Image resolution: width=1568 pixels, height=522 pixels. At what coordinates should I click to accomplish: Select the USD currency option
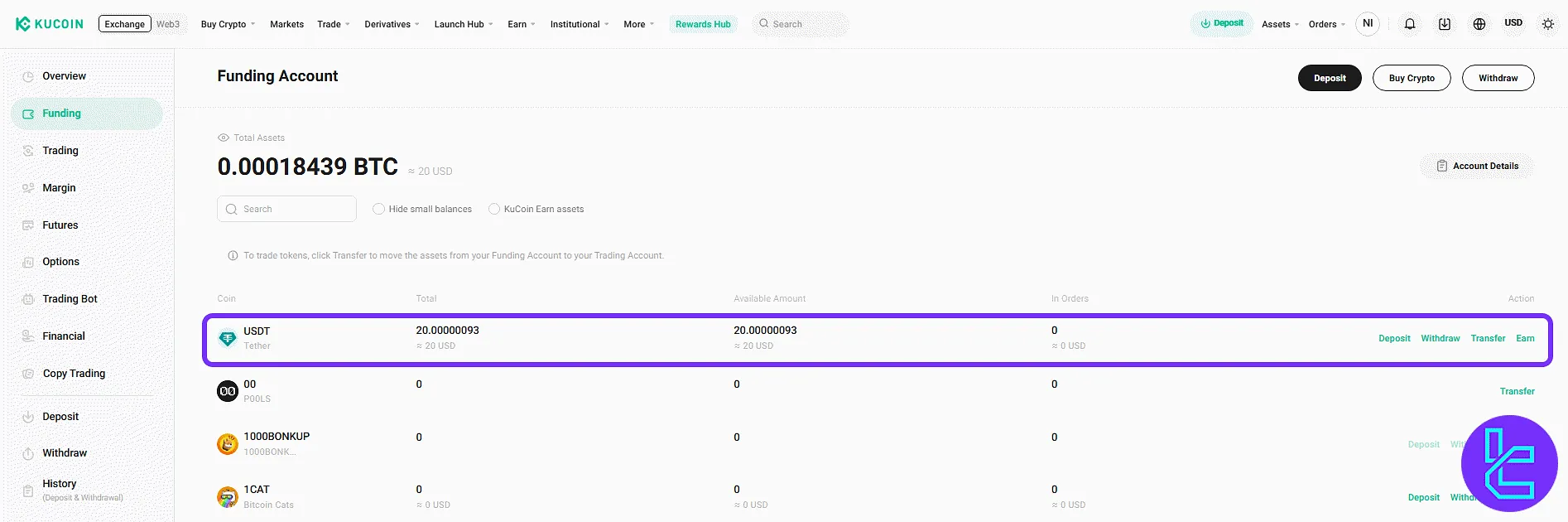coord(1513,23)
